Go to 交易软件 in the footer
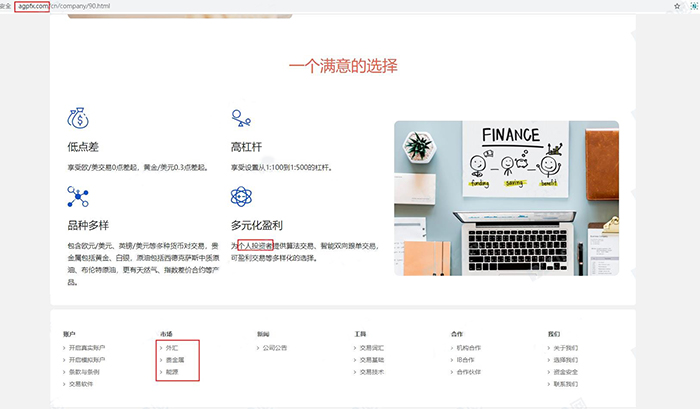700x409 pixels. tap(82, 384)
